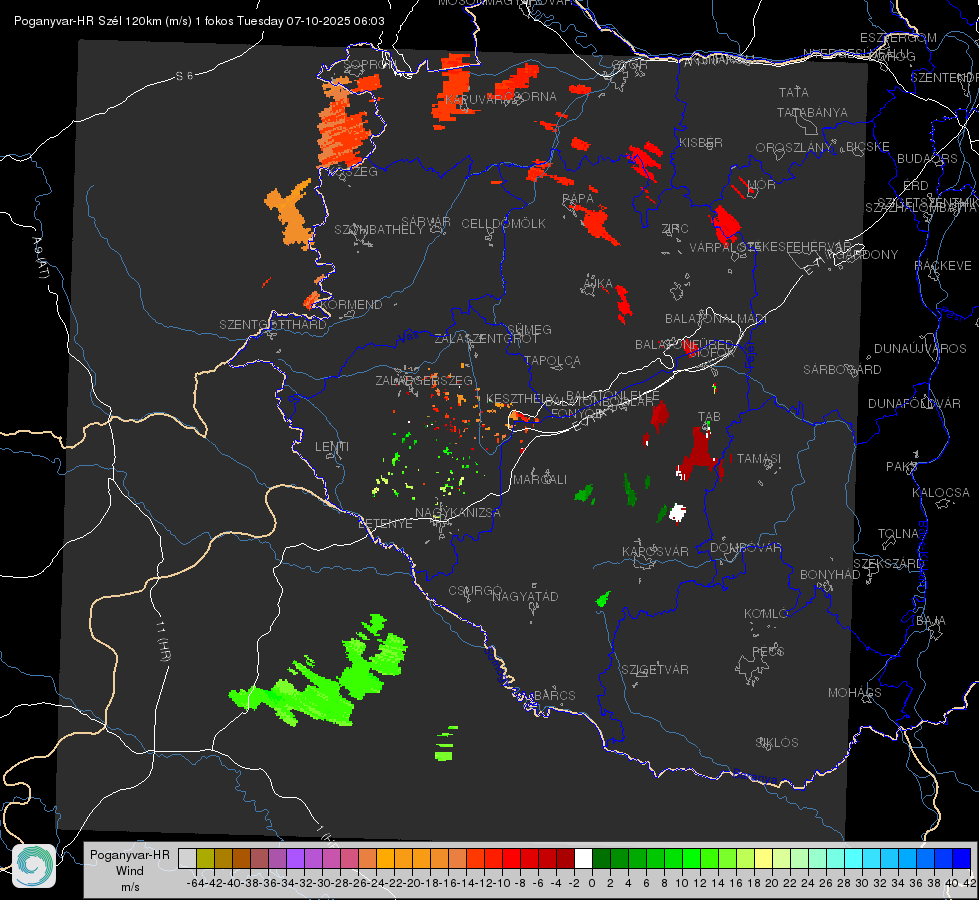
Task: Click the PECS city label
Action: point(767,651)
